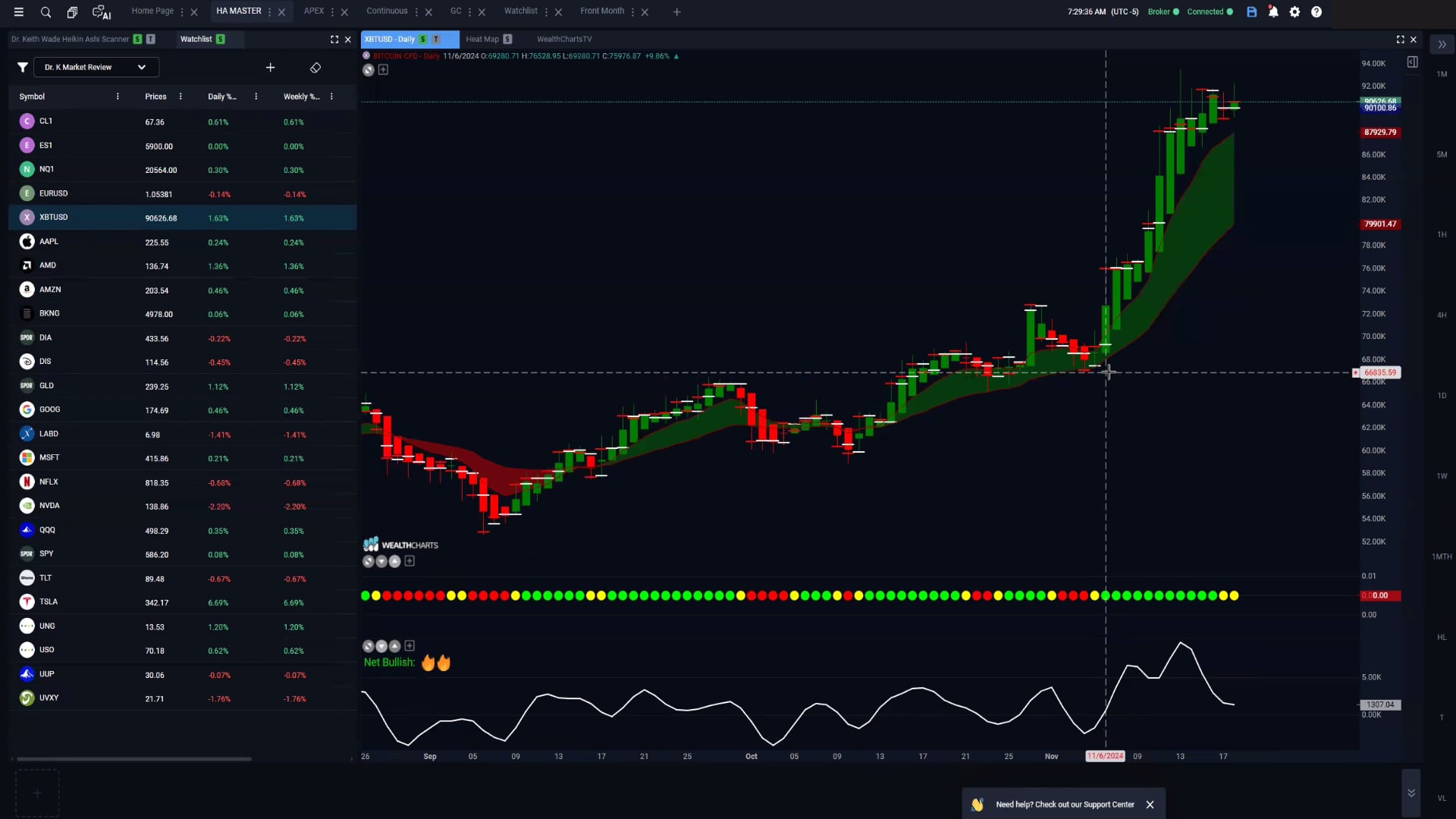Open HA MASTER tab options dots
The width and height of the screenshot is (1456, 819).
point(269,12)
